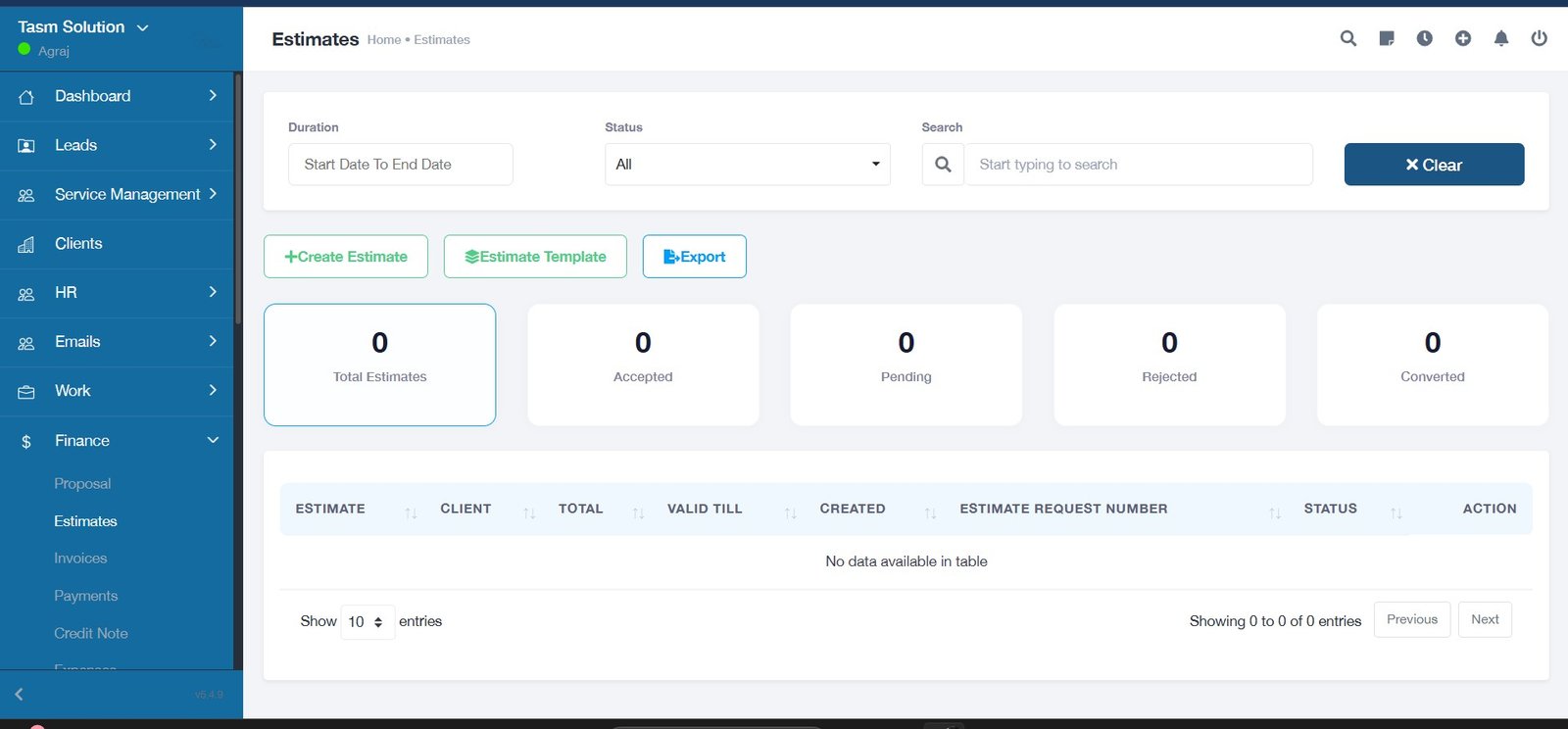Go to Clients in the sidebar

coord(78,243)
